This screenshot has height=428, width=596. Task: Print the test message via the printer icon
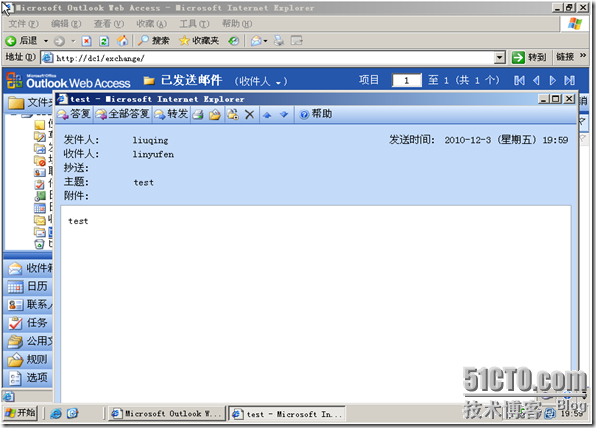click(198, 114)
